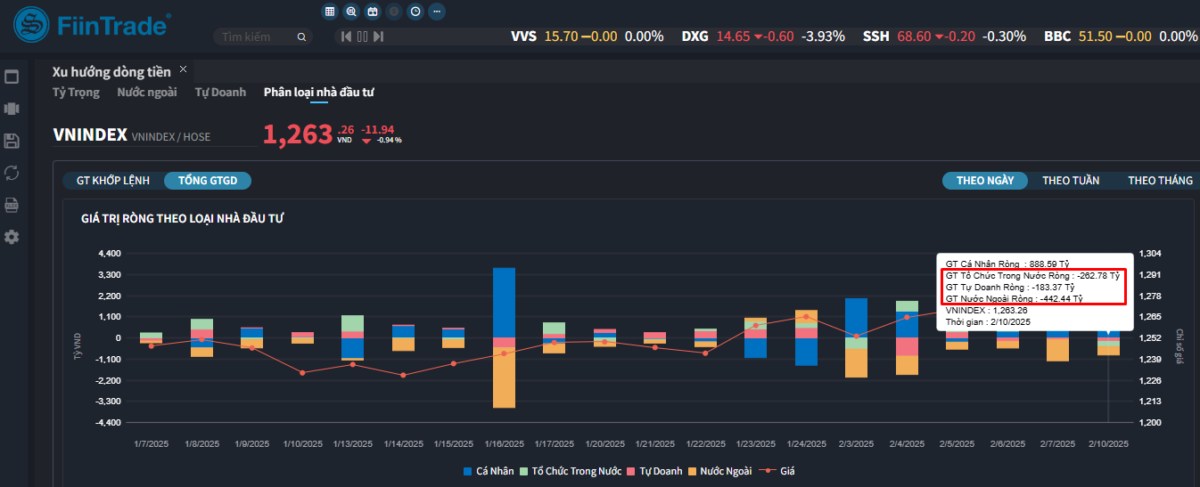Screen dimensions: 1200x487
Task: Select THEO TUẦN weekly period
Action: (1070, 181)
